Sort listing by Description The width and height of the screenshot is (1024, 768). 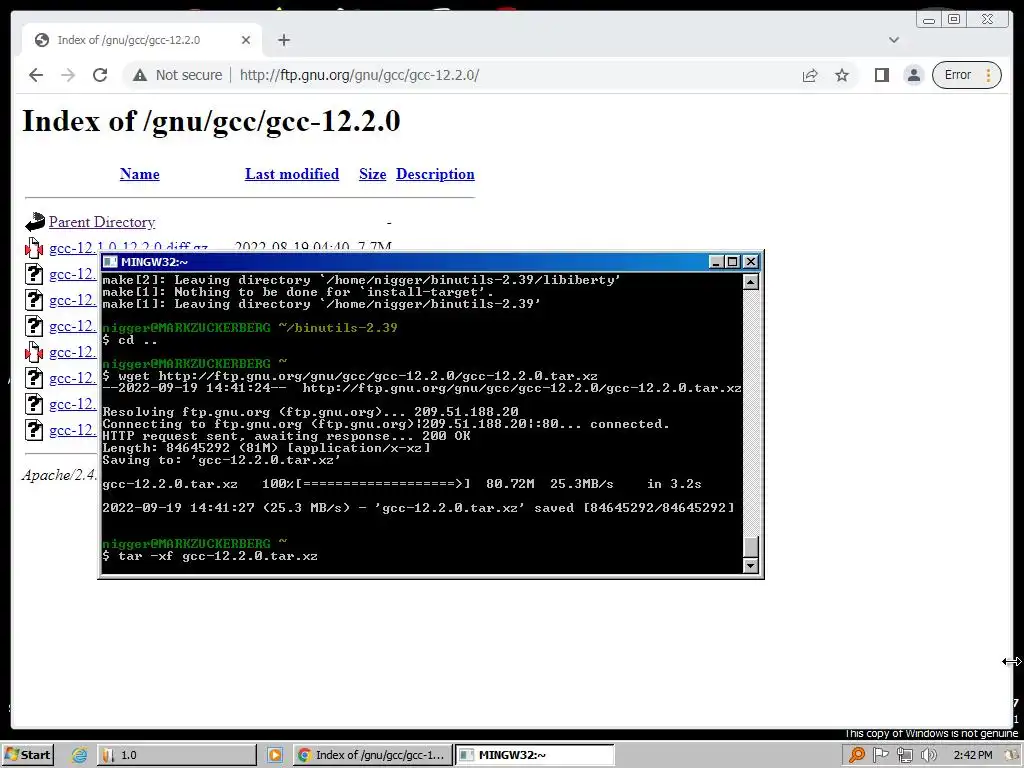click(x=435, y=174)
